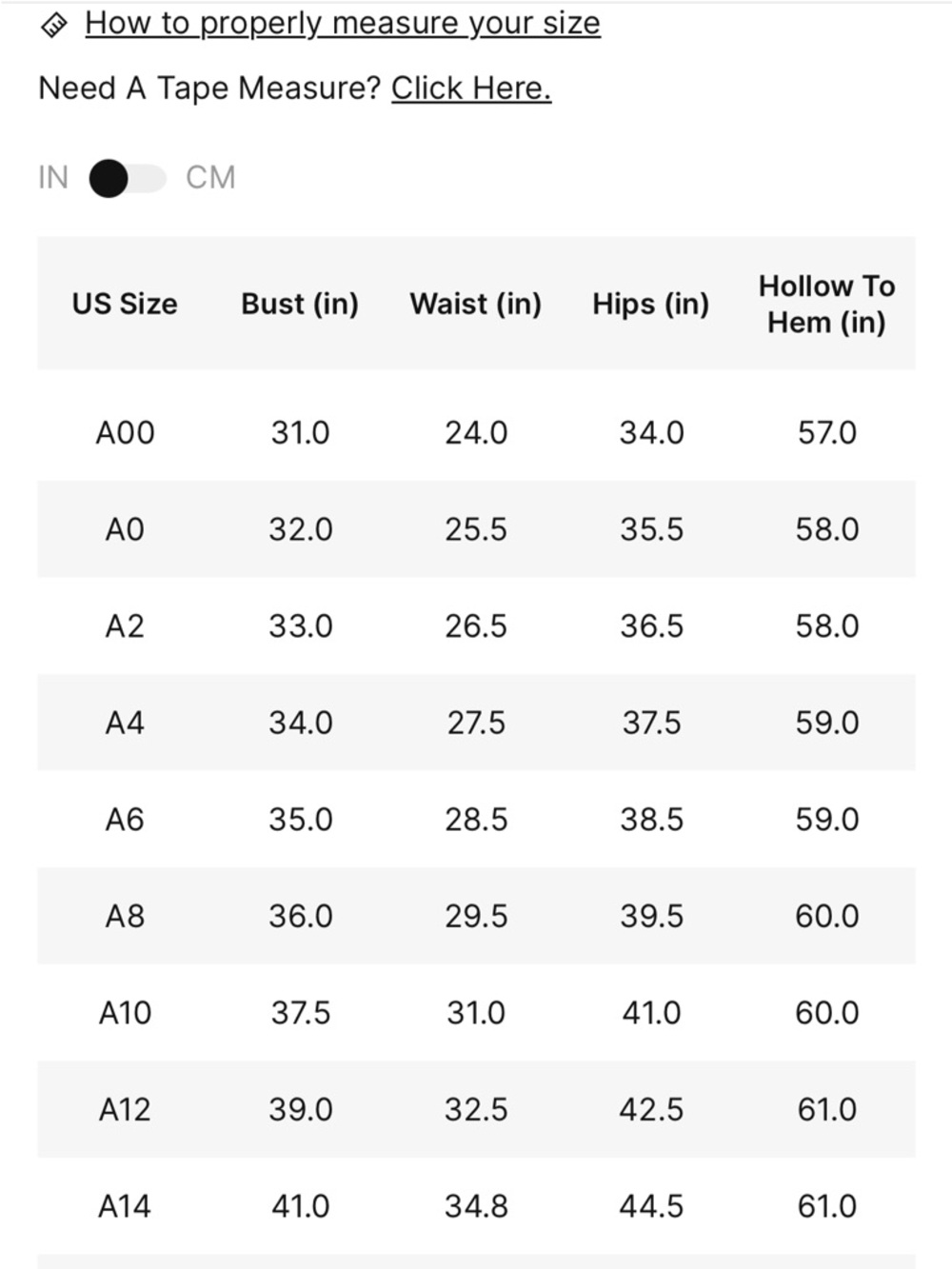Open 'How to properly measure your size' link
The image size is (952, 1269).
pyautogui.click(x=343, y=23)
